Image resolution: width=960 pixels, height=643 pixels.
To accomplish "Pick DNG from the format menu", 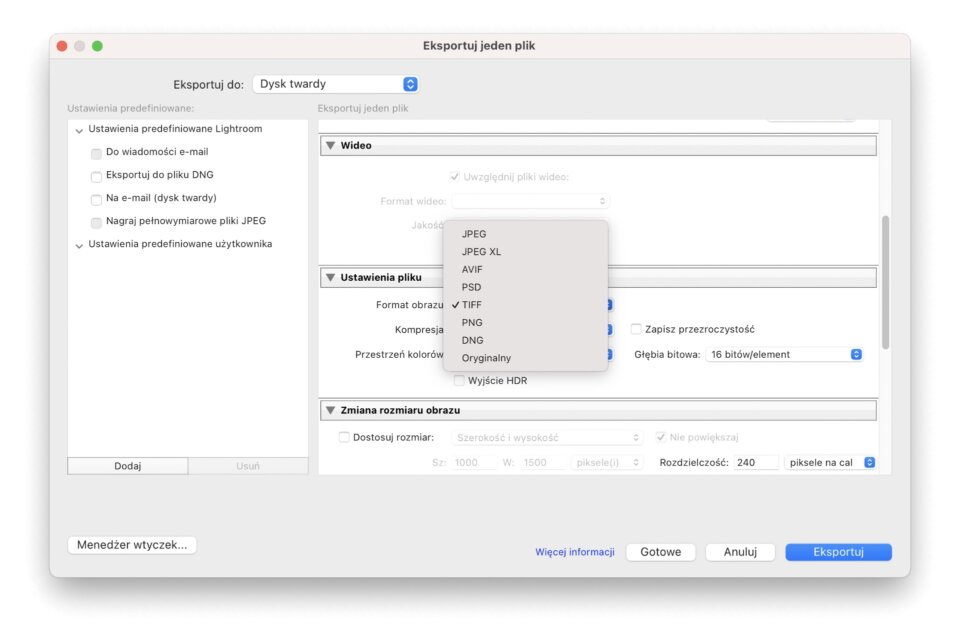I will [x=472, y=341].
